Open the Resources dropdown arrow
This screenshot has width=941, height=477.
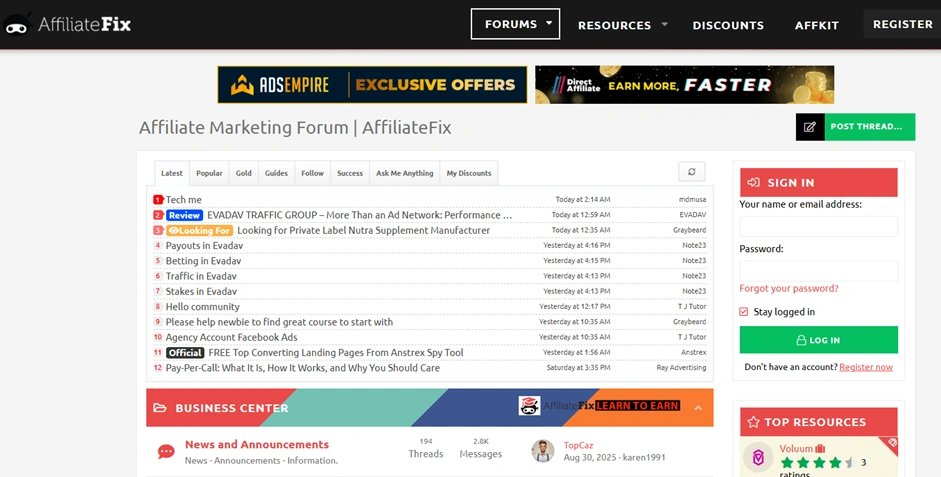pyautogui.click(x=664, y=24)
